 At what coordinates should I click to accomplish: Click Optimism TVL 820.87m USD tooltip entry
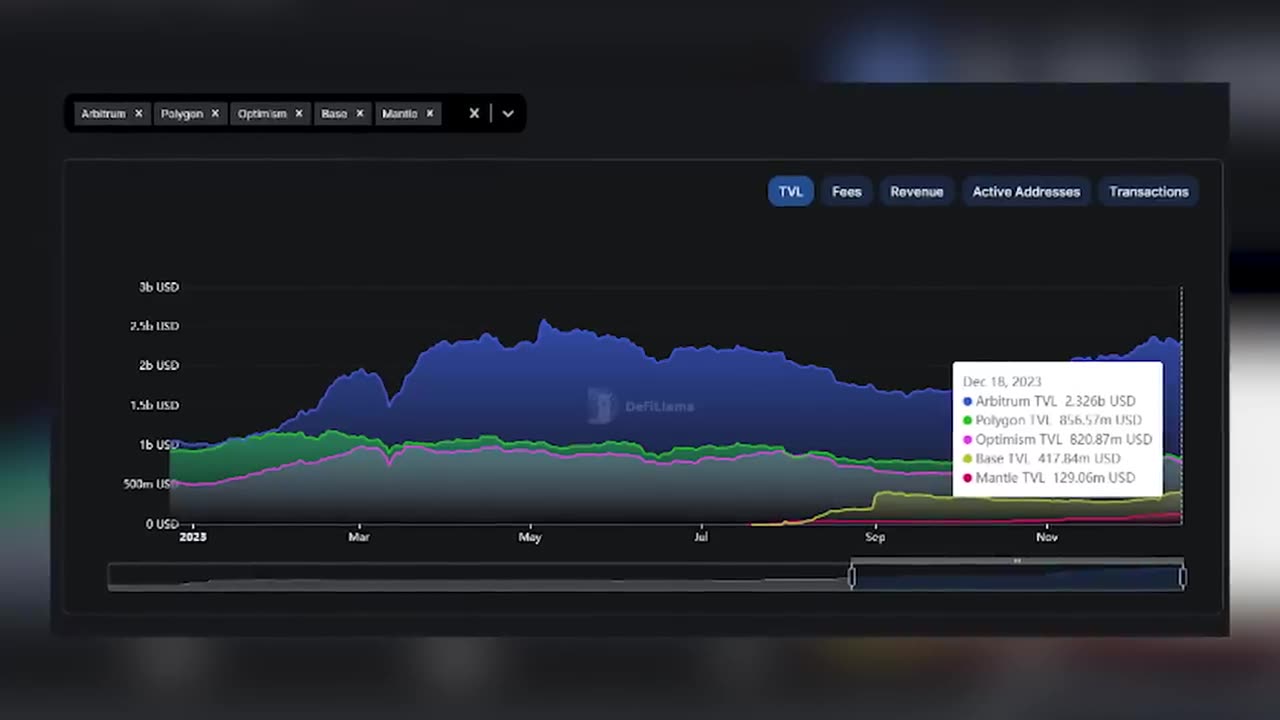click(1057, 439)
